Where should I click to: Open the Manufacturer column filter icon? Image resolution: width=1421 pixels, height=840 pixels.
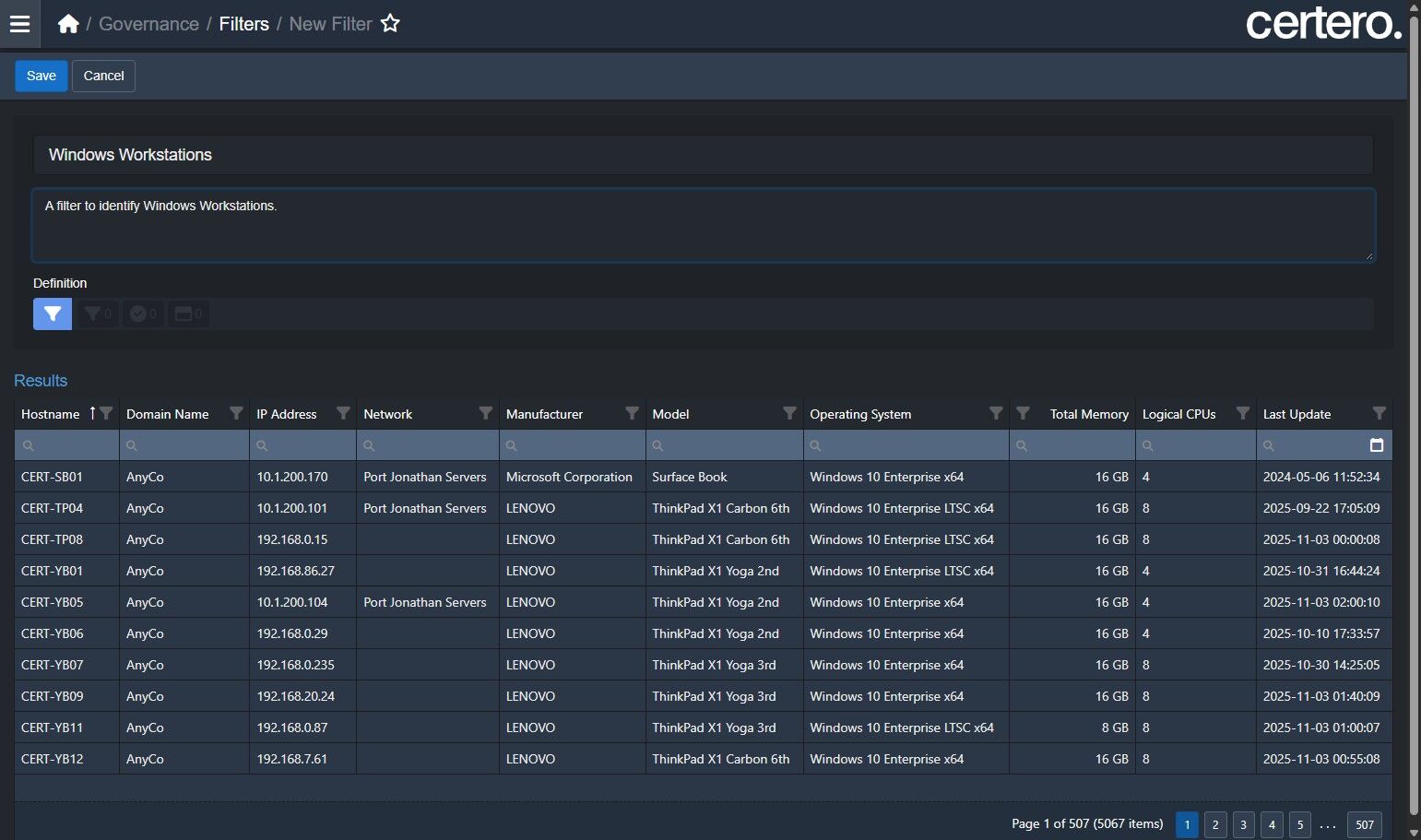tap(632, 413)
